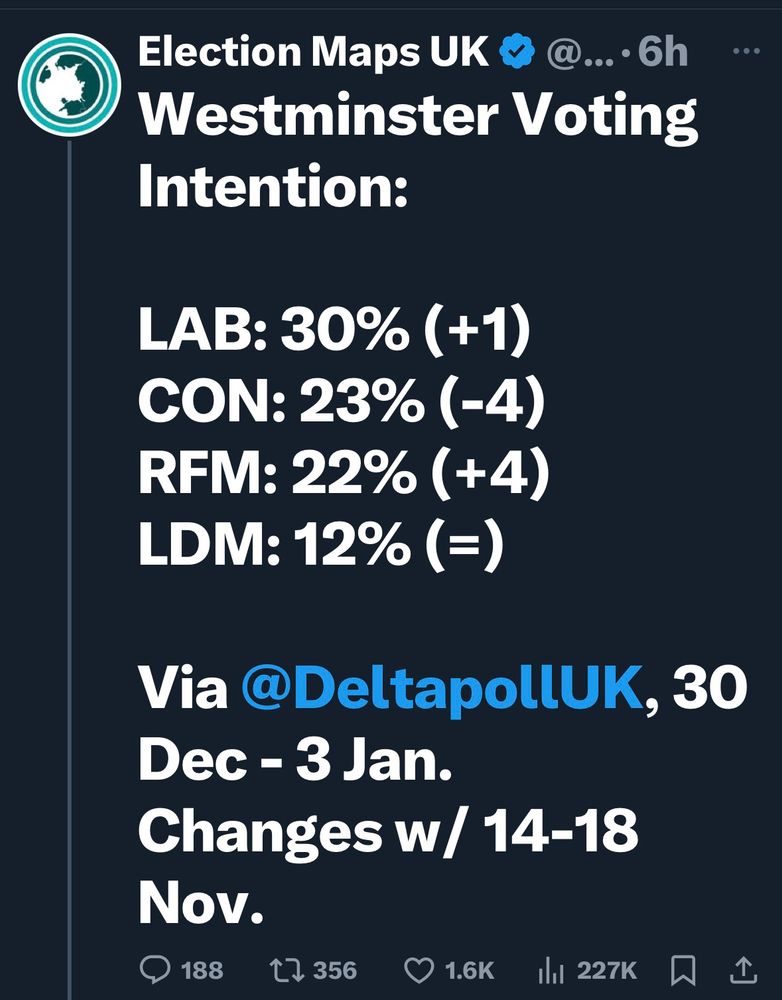The height and width of the screenshot is (1000, 782).
Task: Bookmark this Election Maps UK tweet
Action: pyautogui.click(x=684, y=968)
